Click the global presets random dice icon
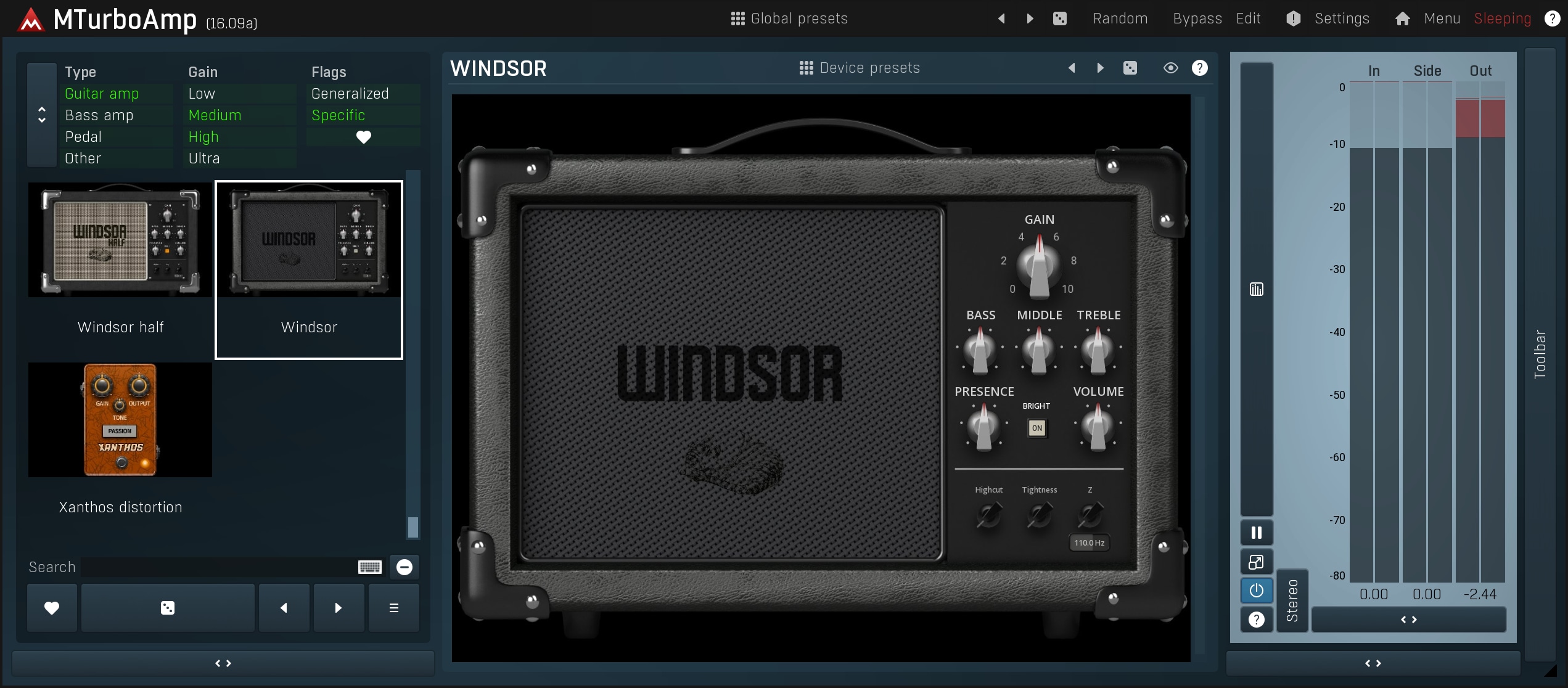The width and height of the screenshot is (1568, 688). point(1059,18)
